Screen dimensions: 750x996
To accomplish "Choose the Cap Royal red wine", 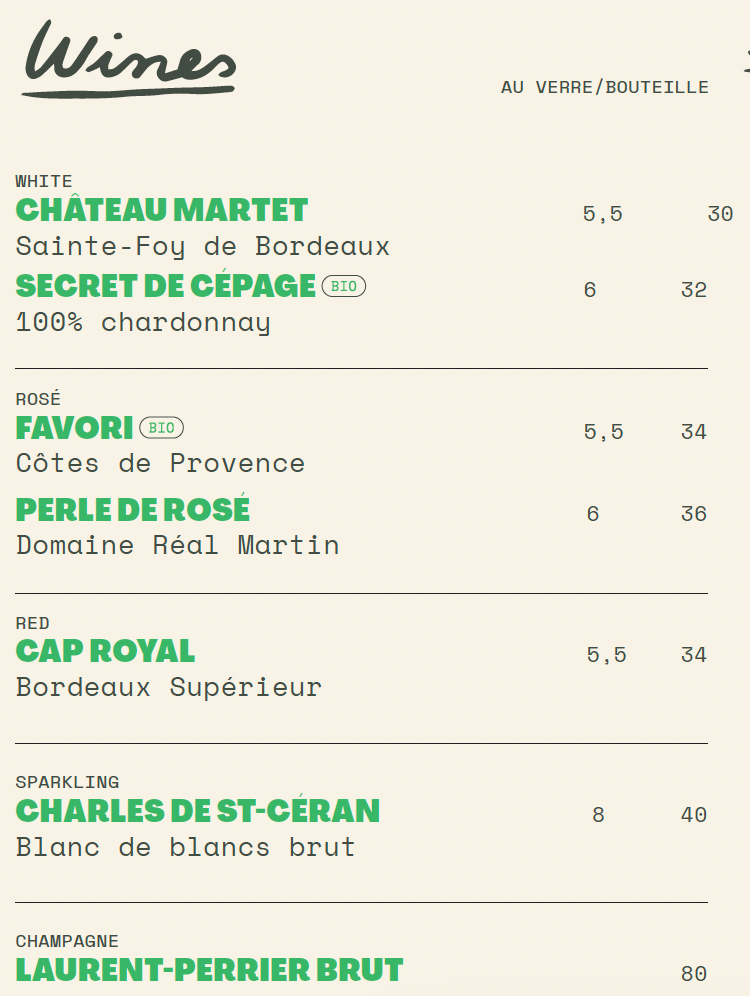I will tap(105, 652).
